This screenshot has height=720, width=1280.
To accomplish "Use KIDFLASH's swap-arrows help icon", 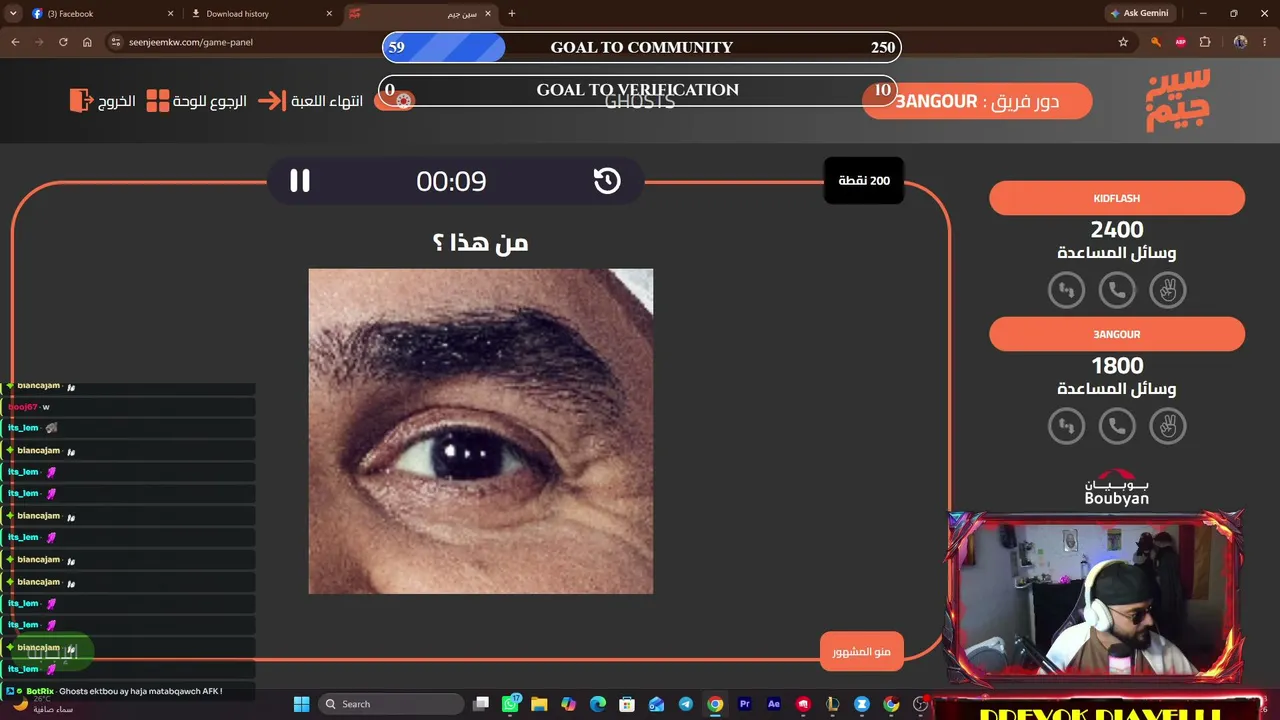I will (1066, 290).
